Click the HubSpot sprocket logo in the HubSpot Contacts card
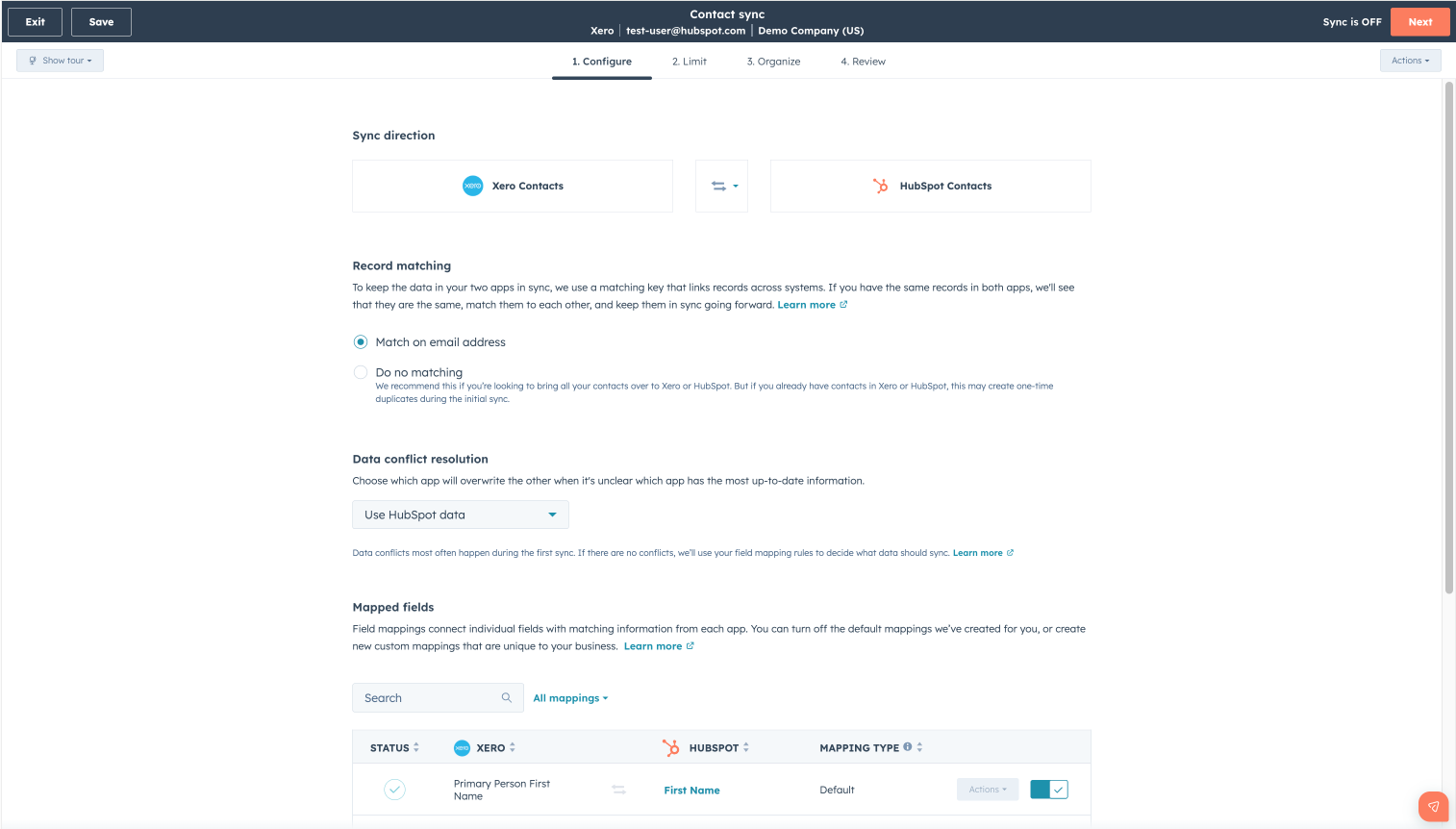 tap(880, 186)
